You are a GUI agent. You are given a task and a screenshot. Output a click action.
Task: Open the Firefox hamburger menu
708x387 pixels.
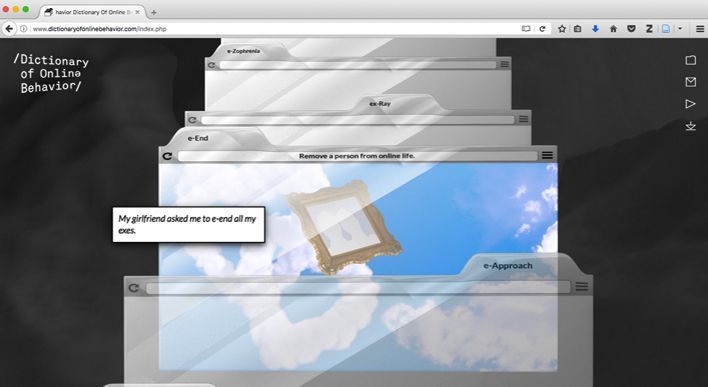[699, 29]
